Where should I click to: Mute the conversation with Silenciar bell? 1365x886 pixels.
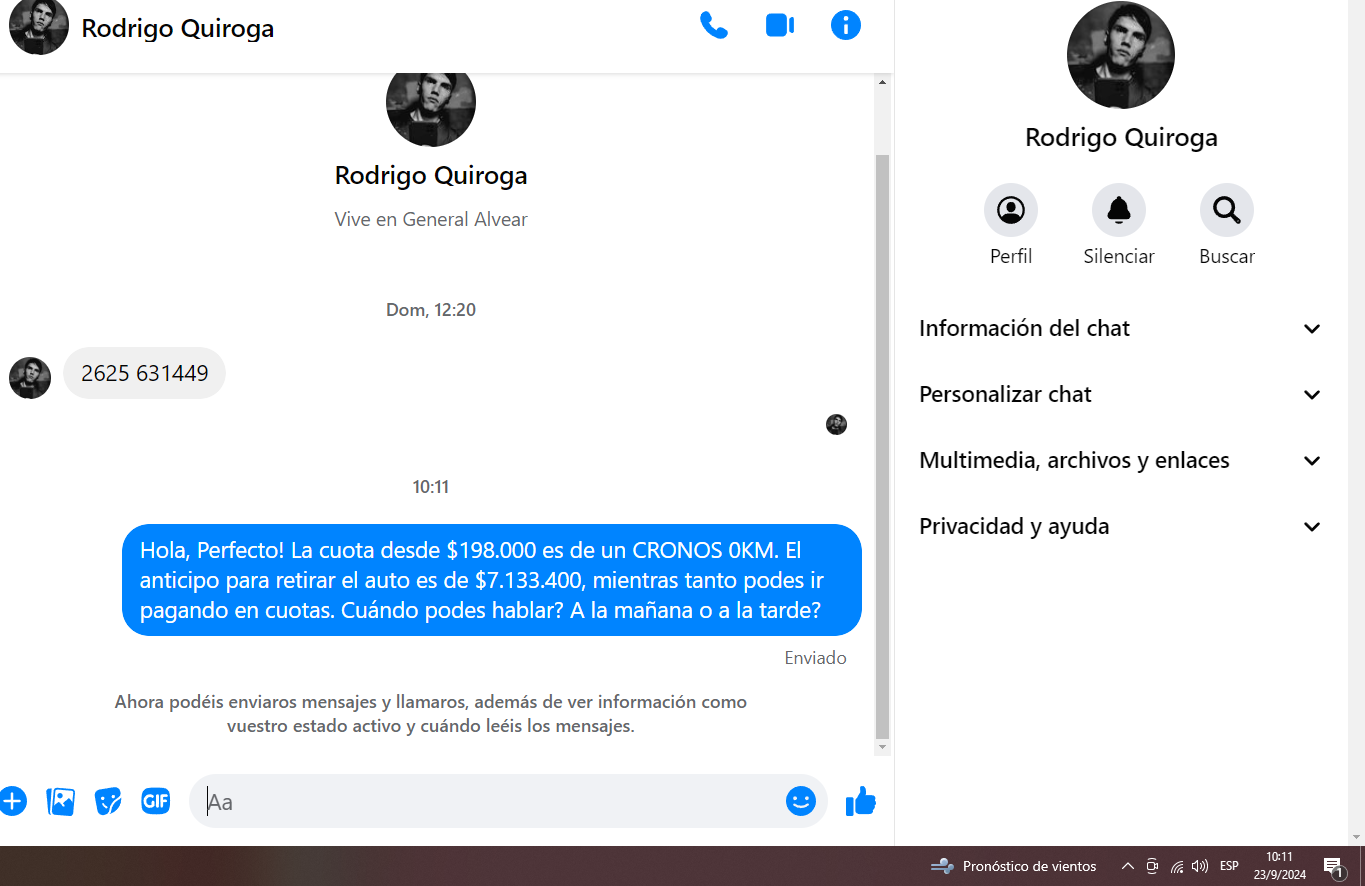[x=1118, y=210]
